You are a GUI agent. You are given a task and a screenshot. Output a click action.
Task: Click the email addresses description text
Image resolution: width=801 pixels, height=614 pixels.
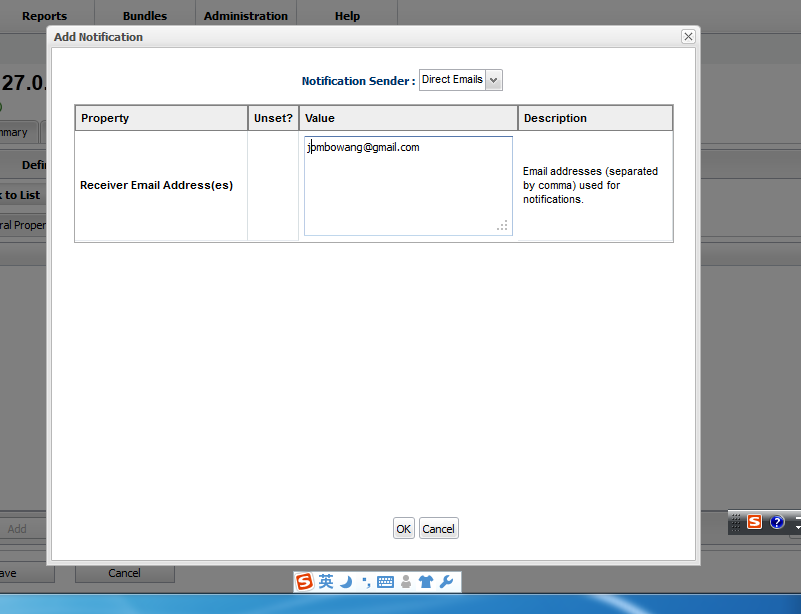pos(590,185)
